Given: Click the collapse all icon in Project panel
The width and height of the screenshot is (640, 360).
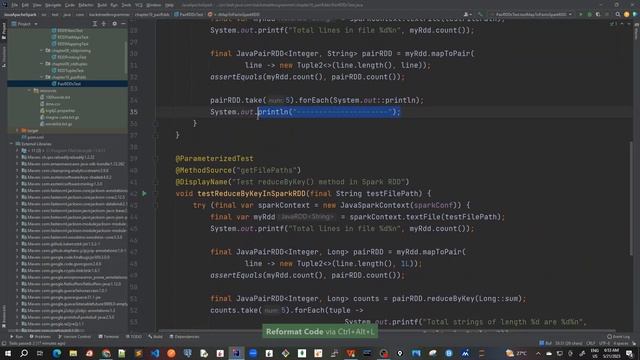Looking at the screenshot, I should pyautogui.click(x=103, y=24).
